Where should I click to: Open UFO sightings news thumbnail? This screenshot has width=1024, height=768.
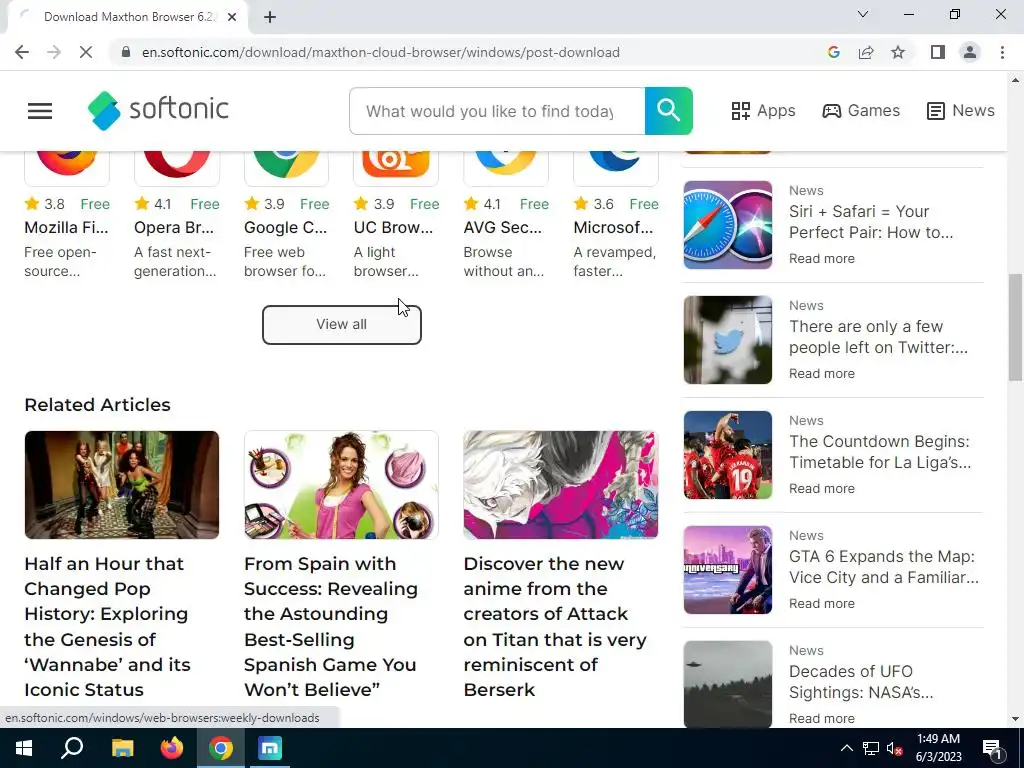click(x=728, y=684)
